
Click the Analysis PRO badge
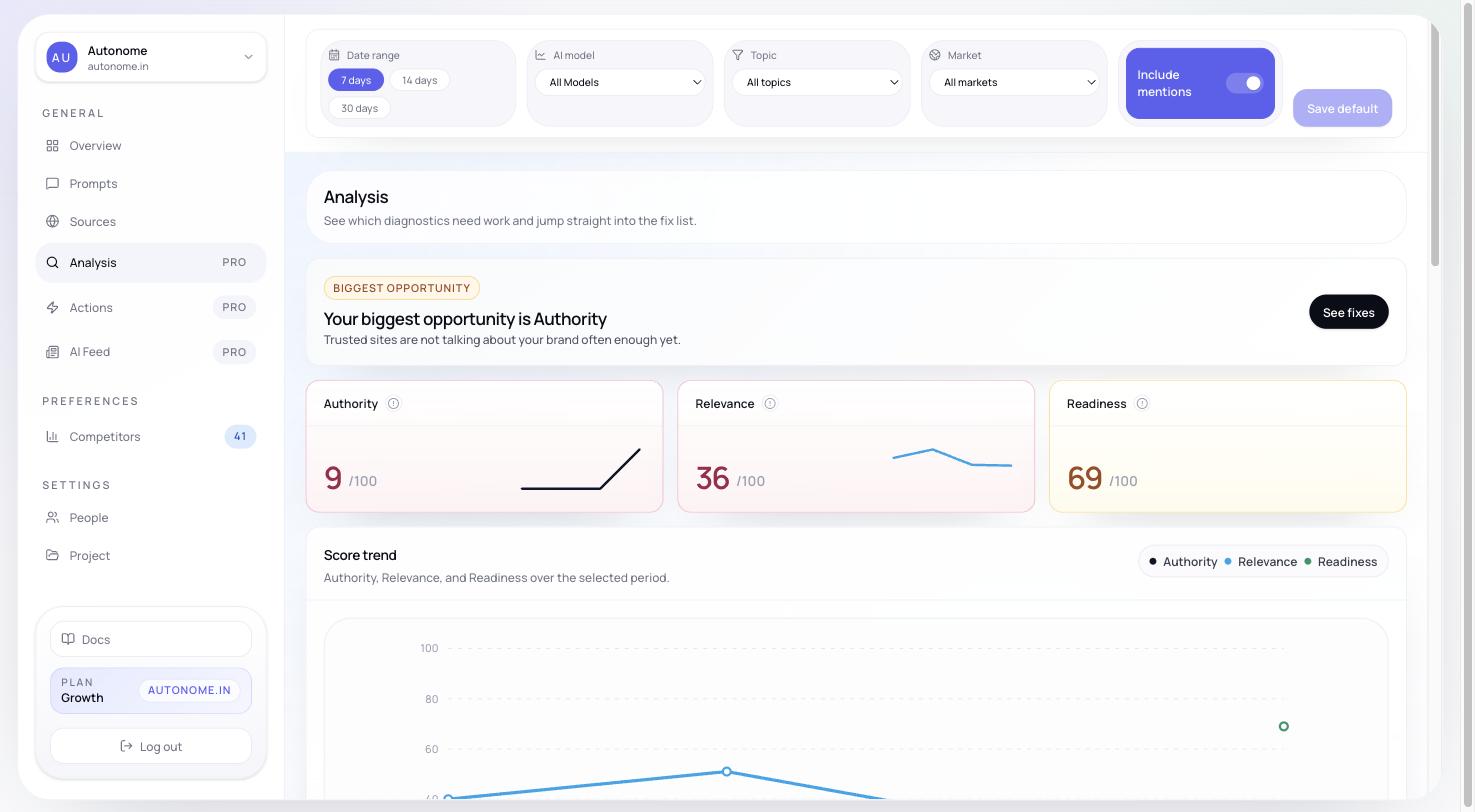tap(234, 263)
